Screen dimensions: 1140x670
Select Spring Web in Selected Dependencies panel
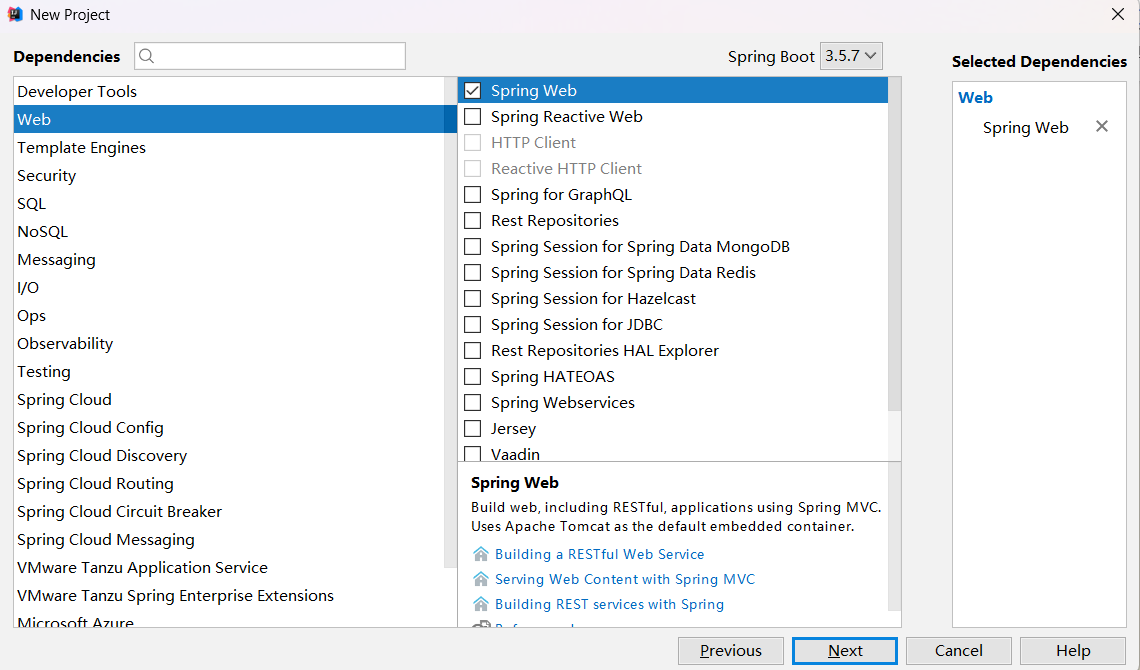pos(1025,128)
